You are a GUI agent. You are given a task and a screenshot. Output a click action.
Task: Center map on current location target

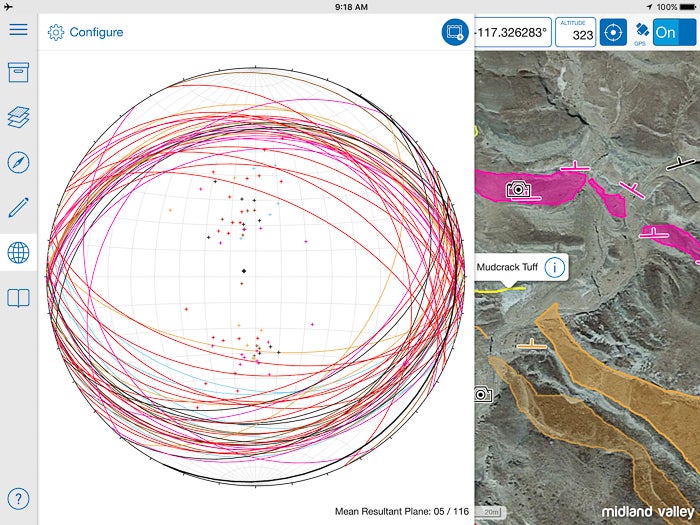[x=612, y=32]
